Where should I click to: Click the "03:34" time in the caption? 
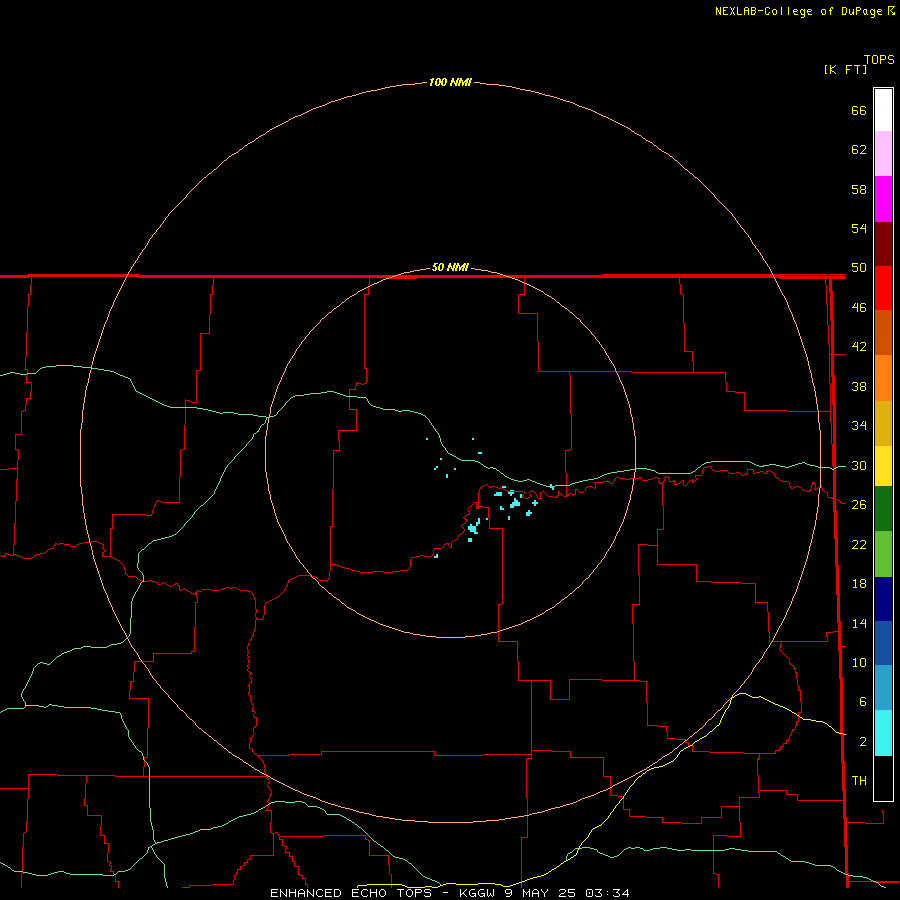607,893
